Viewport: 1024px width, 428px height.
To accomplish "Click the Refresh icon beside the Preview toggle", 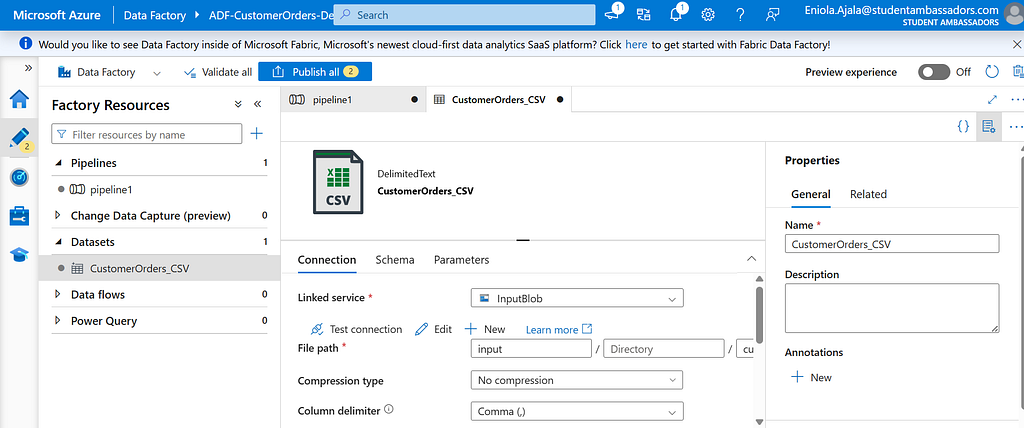I will click(x=992, y=72).
